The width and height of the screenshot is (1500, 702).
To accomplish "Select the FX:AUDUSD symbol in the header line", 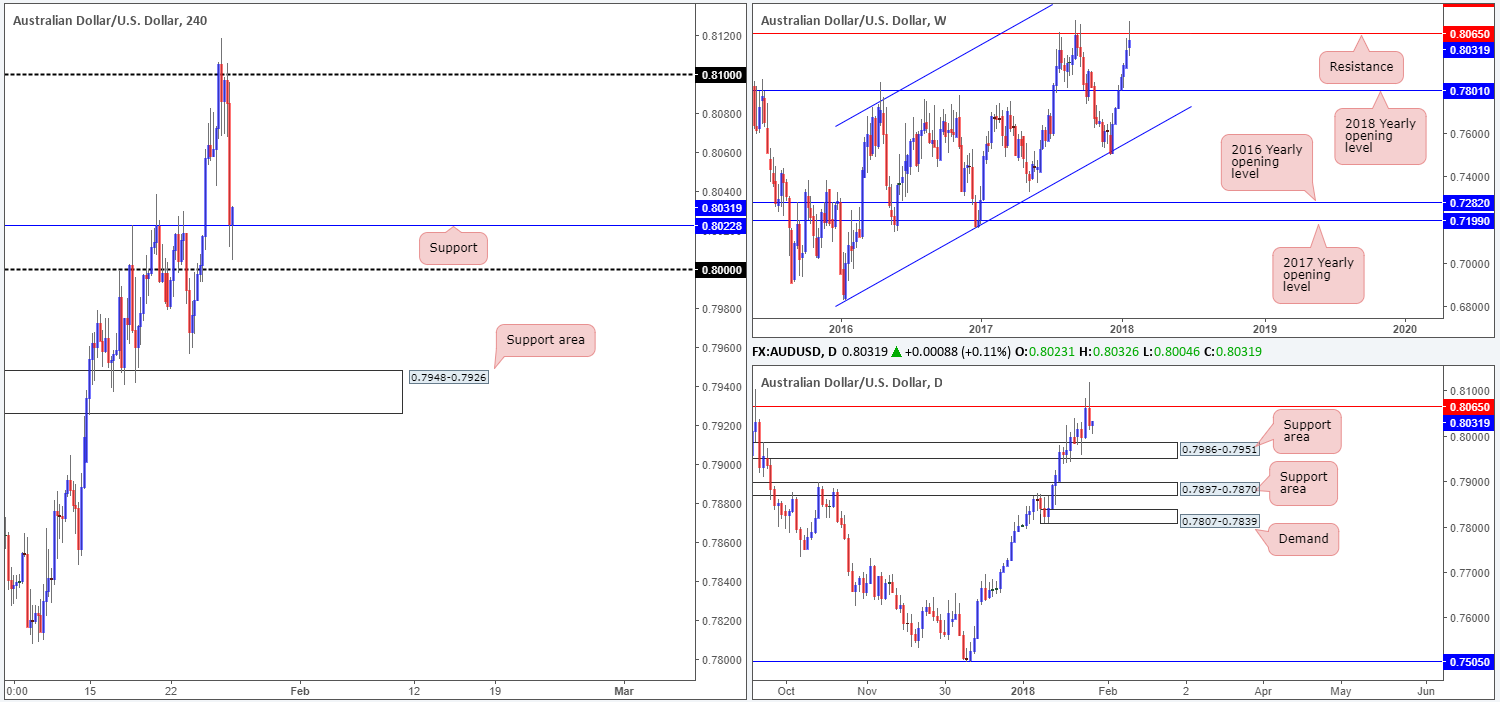I will (x=790, y=352).
